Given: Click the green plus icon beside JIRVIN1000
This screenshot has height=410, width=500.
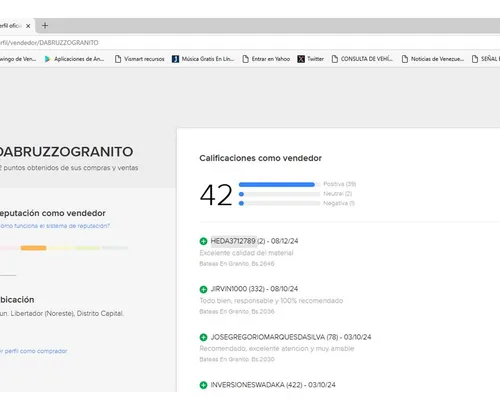Looking at the screenshot, I should (203, 289).
